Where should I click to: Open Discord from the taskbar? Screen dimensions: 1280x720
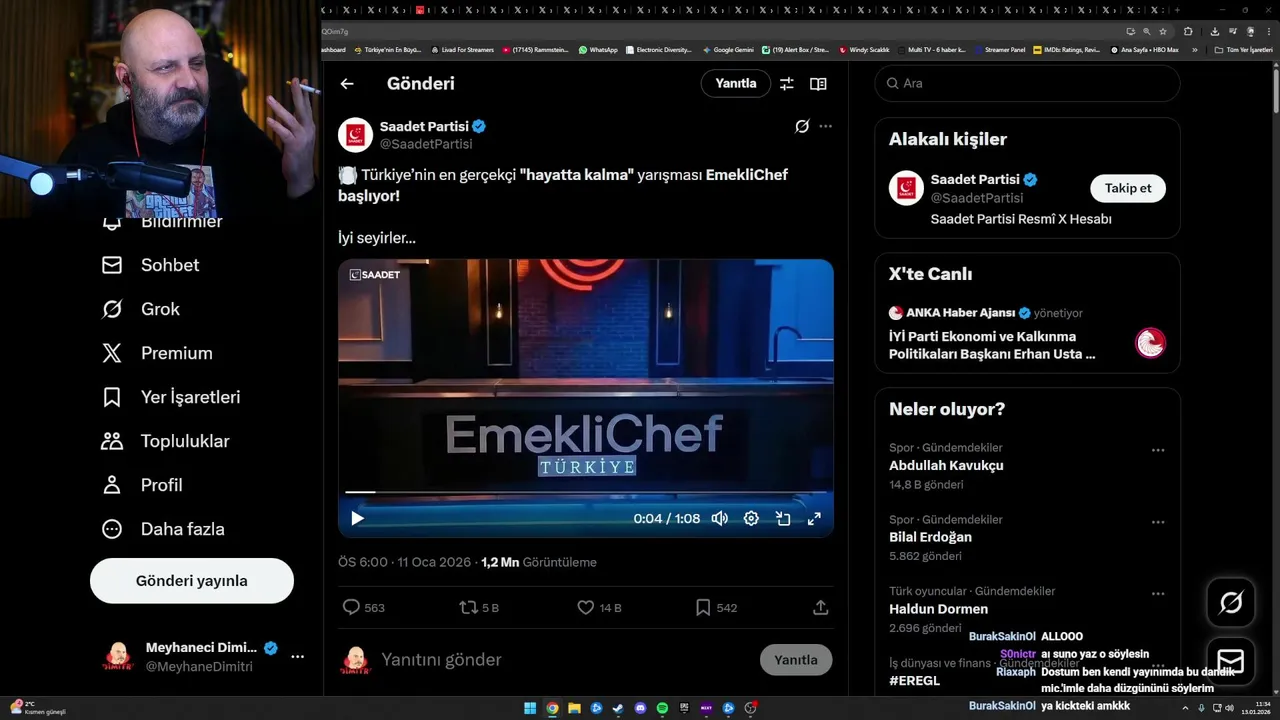click(x=640, y=708)
